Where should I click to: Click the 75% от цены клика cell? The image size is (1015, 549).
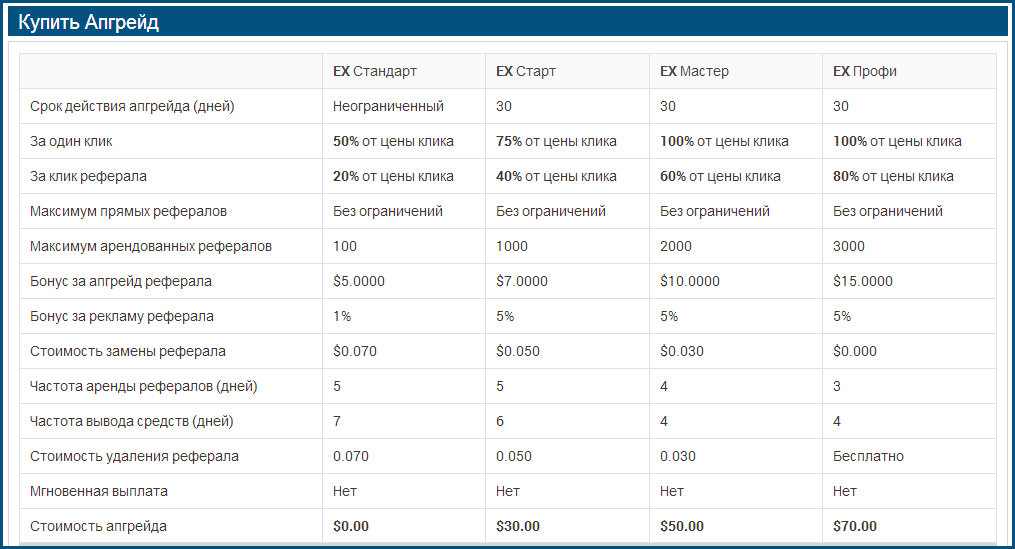click(556, 141)
